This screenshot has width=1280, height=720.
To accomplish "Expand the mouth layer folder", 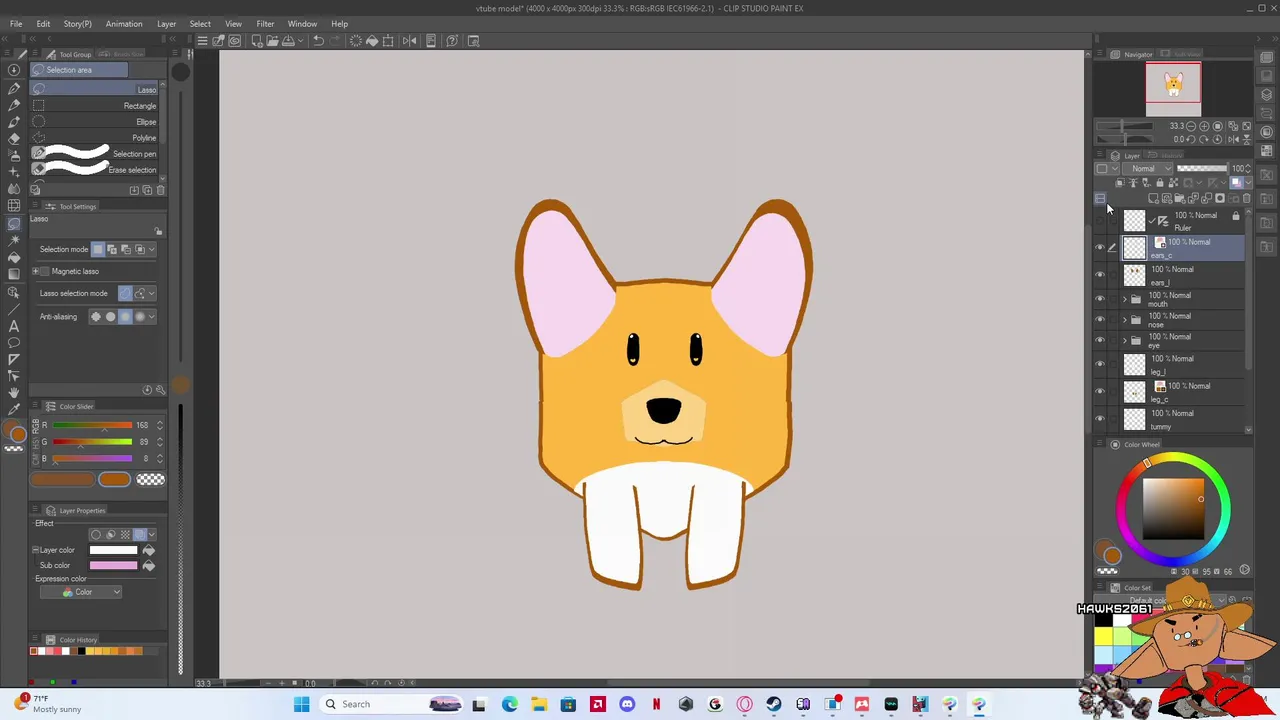I will coord(1124,299).
